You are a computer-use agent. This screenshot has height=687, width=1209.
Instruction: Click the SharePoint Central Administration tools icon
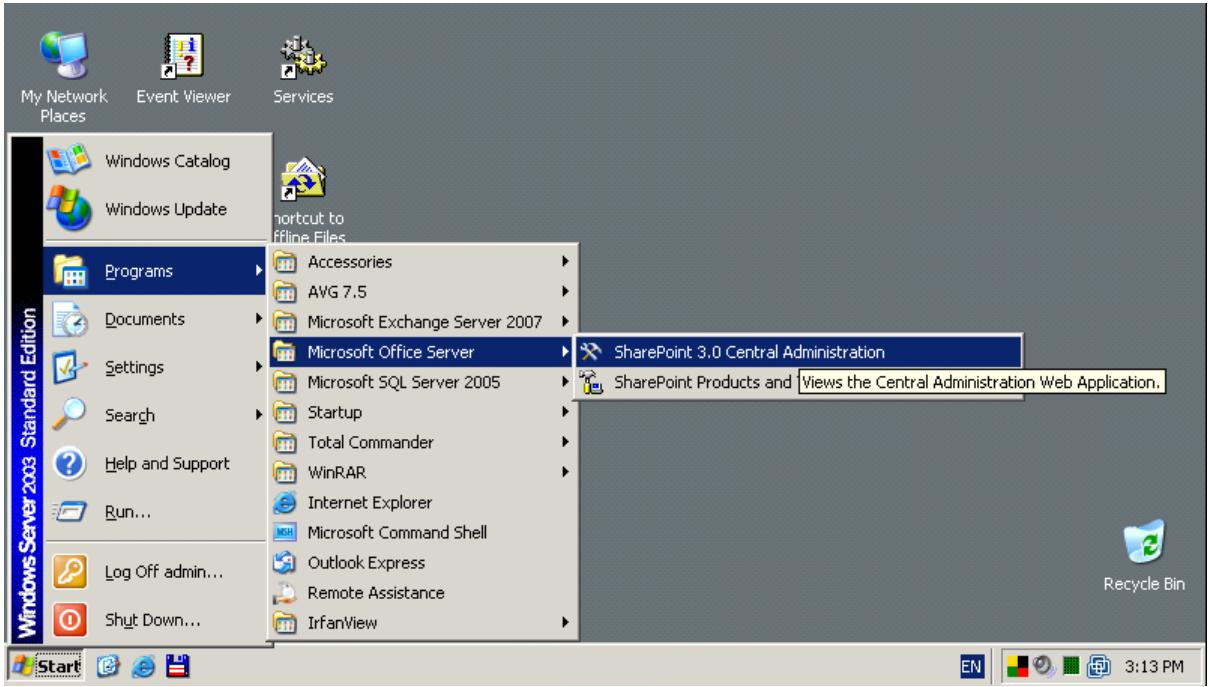(589, 352)
